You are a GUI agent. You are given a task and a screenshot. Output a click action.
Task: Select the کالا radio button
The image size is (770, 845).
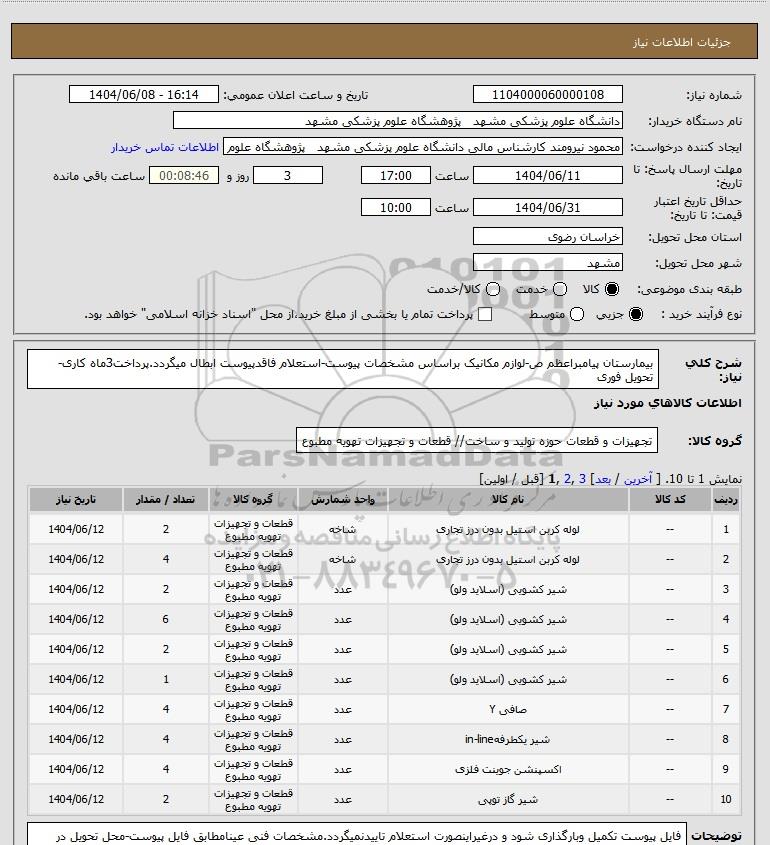click(612, 289)
